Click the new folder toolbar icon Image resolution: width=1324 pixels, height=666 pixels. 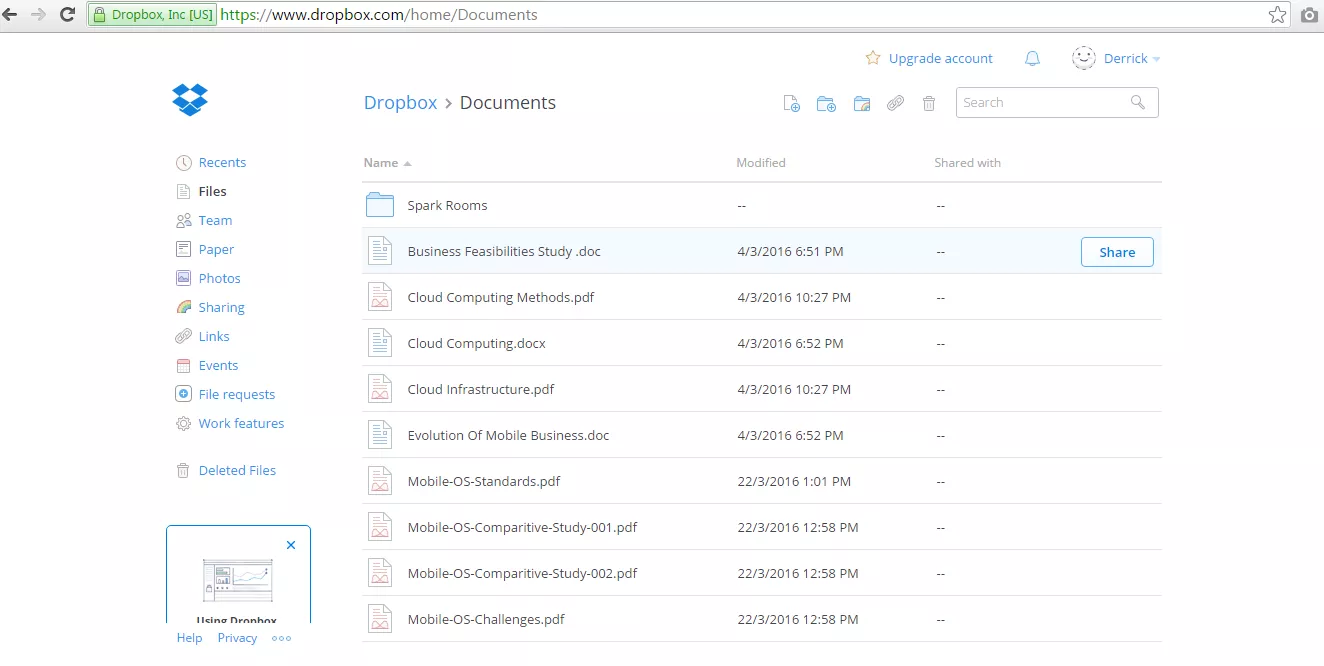click(x=826, y=103)
